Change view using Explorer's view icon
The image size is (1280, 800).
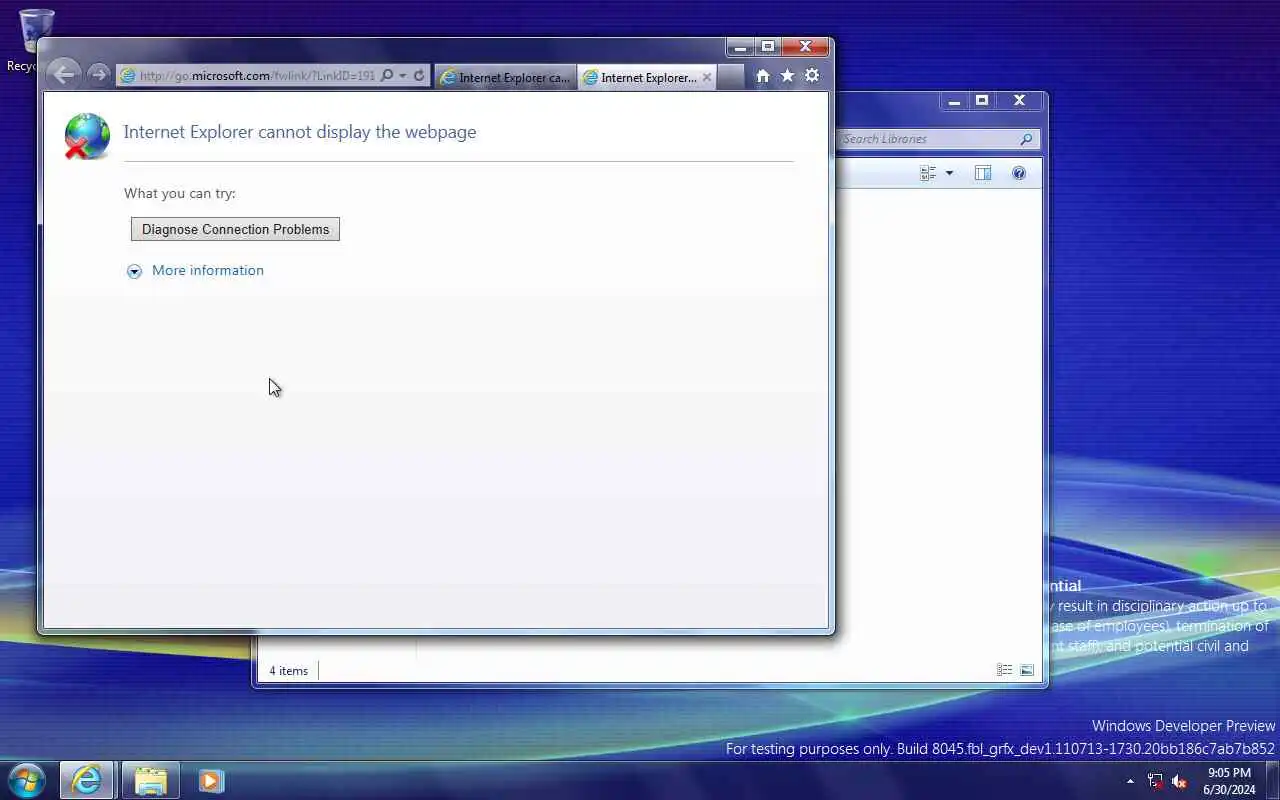click(928, 173)
